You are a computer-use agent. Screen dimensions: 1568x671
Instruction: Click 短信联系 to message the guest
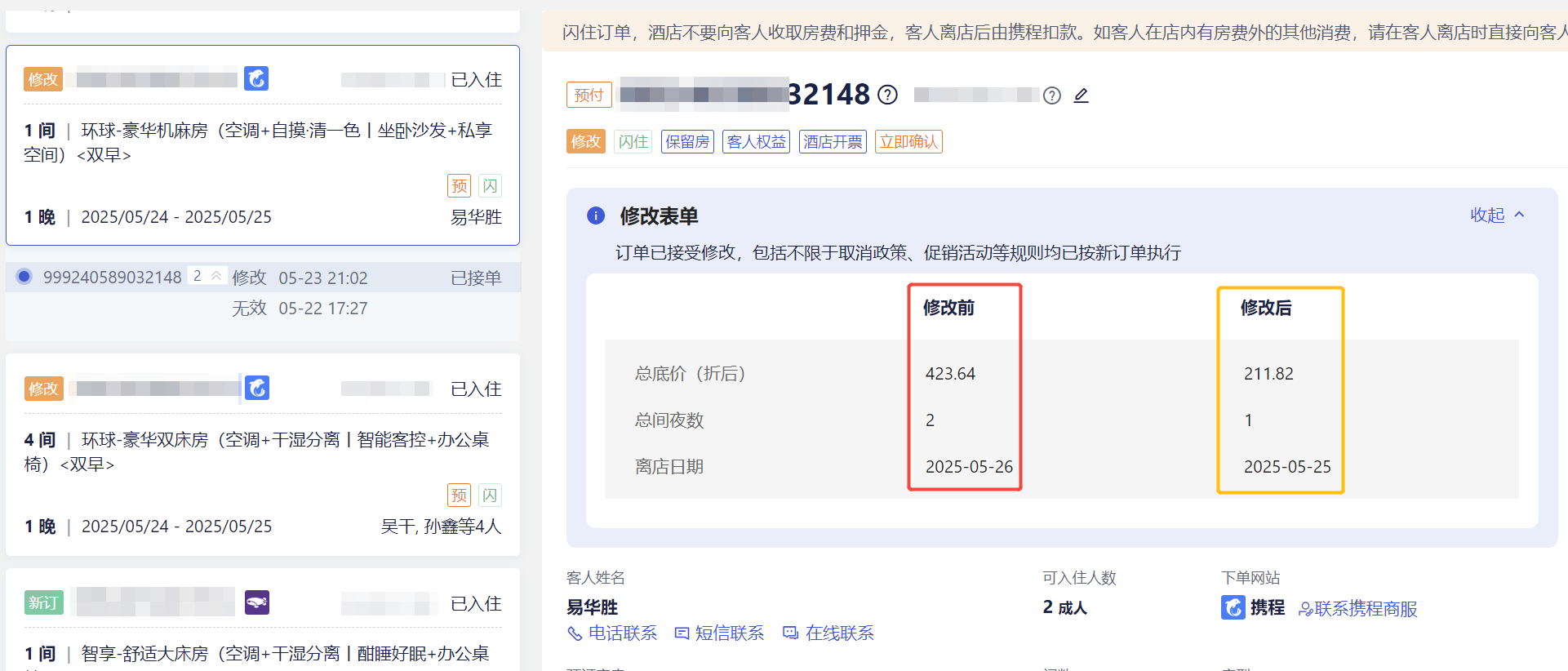[719, 633]
